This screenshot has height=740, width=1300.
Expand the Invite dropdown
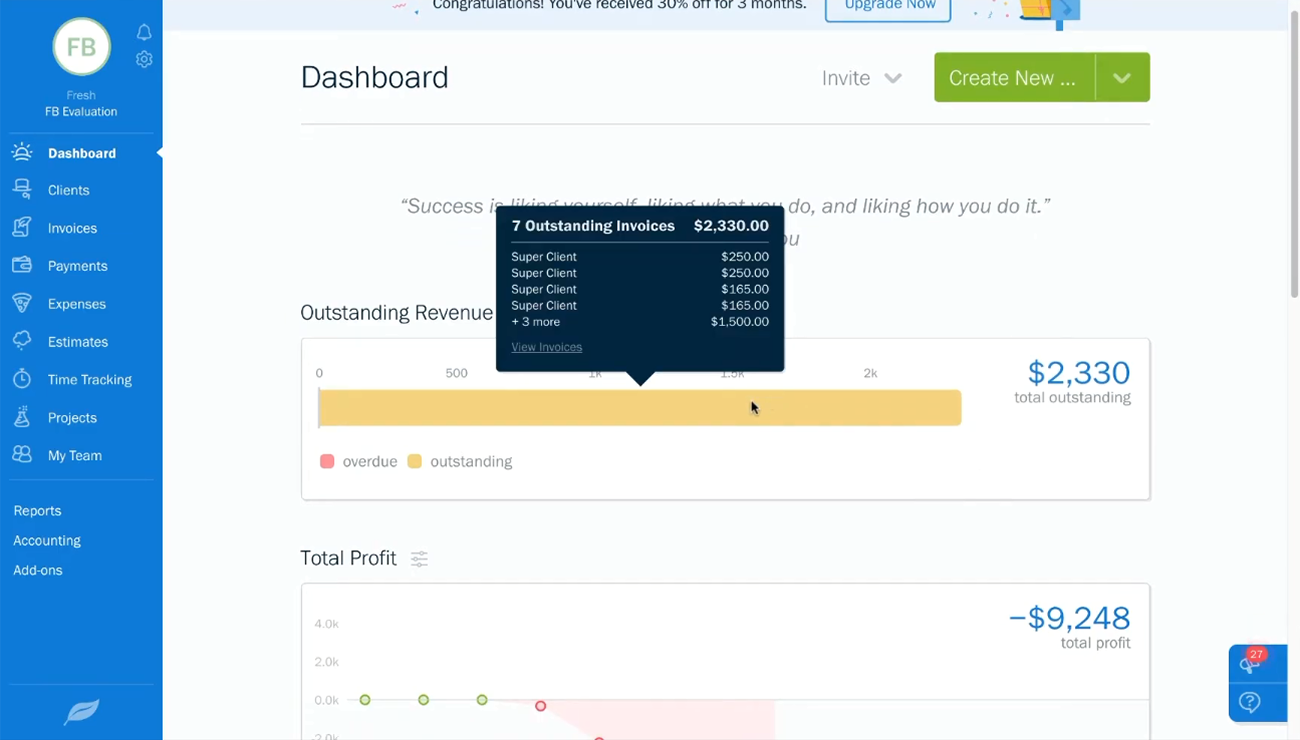[x=861, y=78]
